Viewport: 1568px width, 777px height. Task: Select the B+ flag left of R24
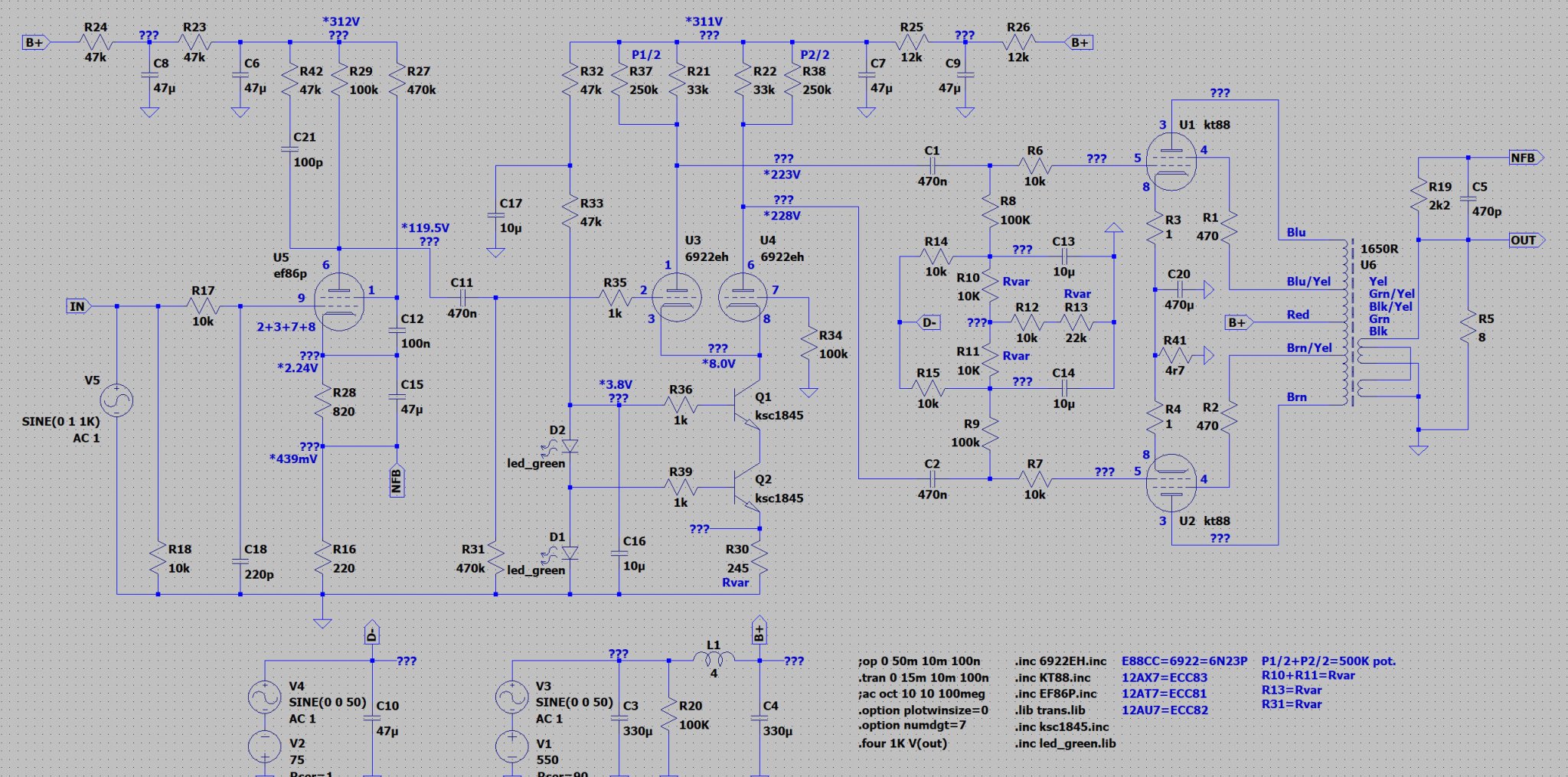pos(35,43)
